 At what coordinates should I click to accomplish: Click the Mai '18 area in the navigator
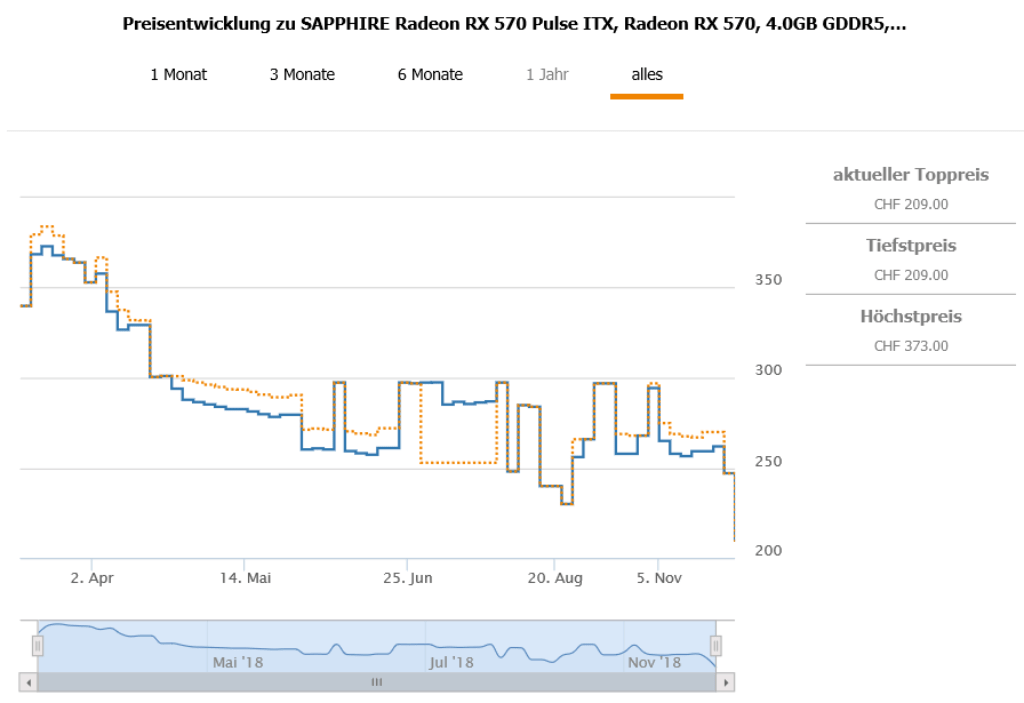coord(238,662)
